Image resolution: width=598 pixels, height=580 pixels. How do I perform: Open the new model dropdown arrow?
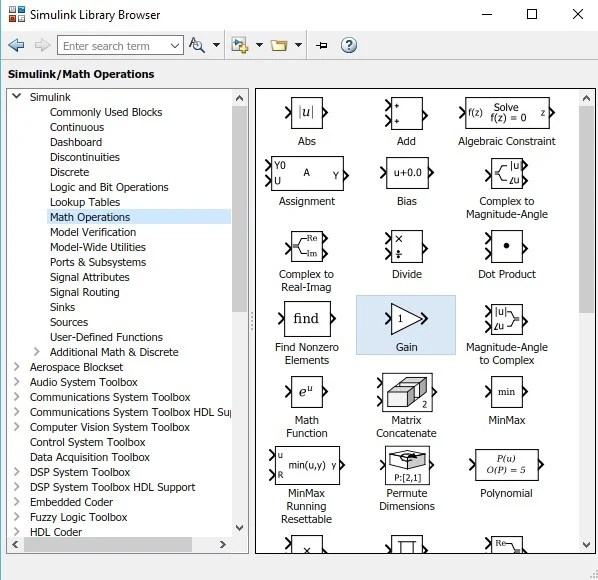tap(259, 45)
